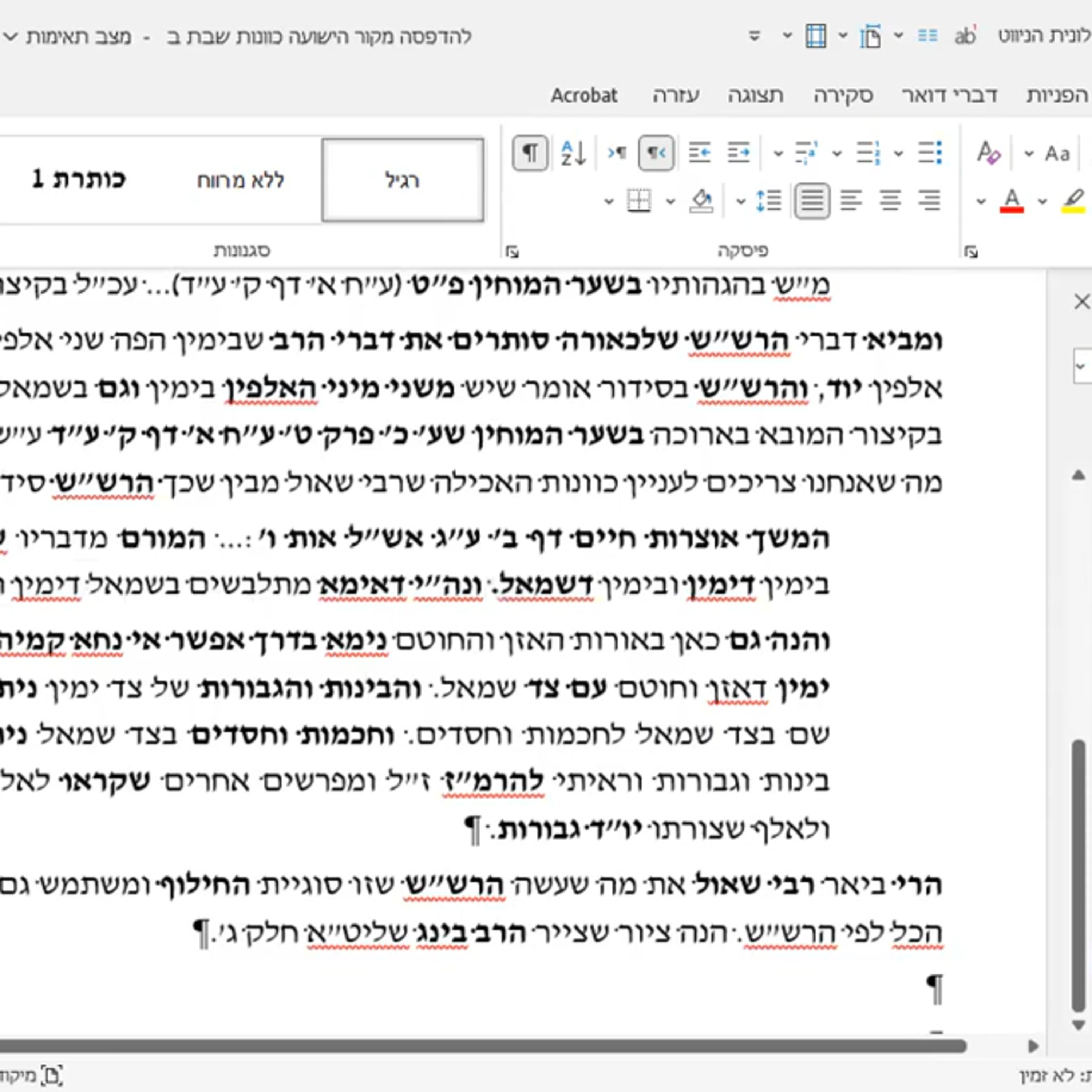Apply the כותרת 1 heading style

78,180
